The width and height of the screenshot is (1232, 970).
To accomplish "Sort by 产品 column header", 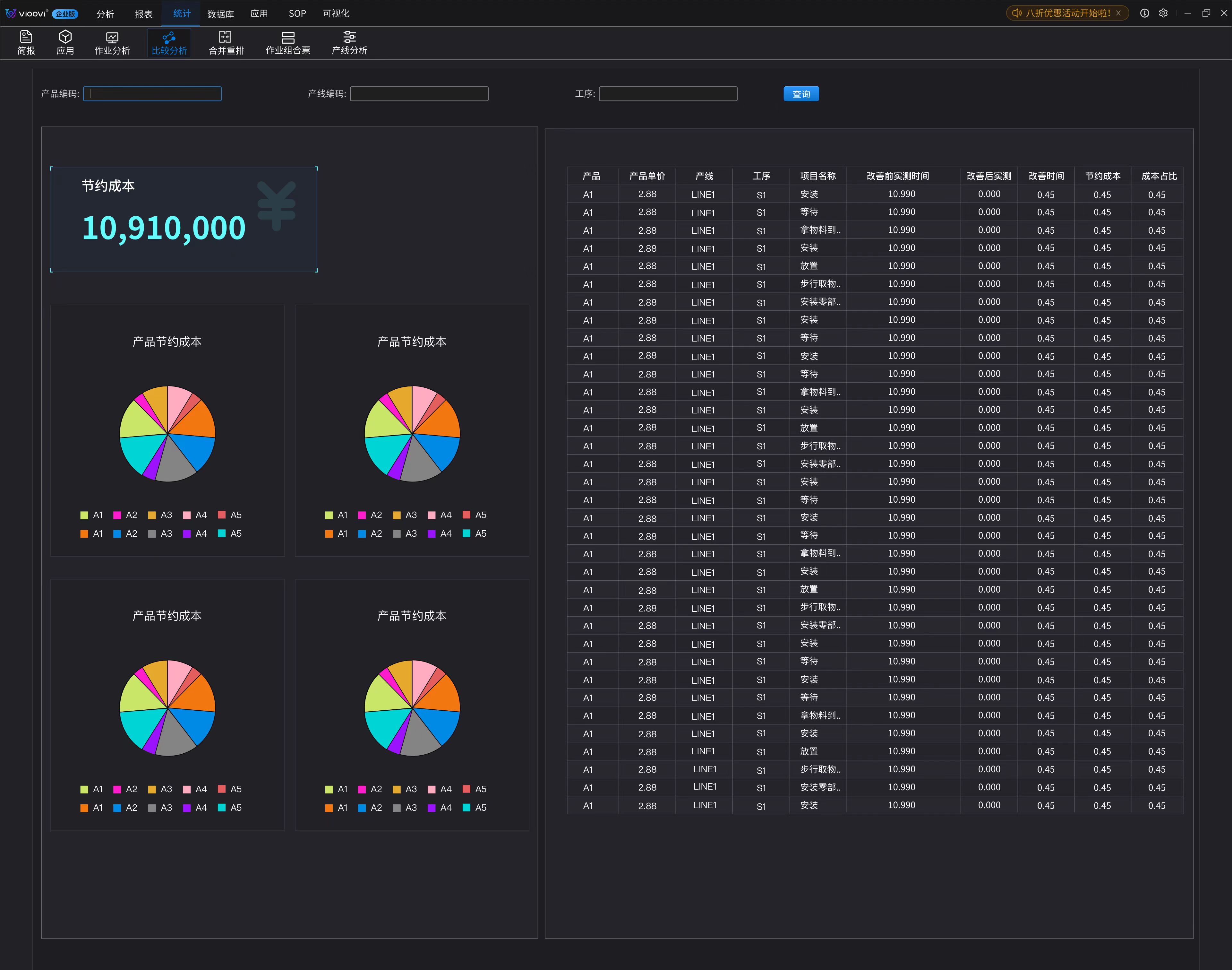I will [x=592, y=176].
